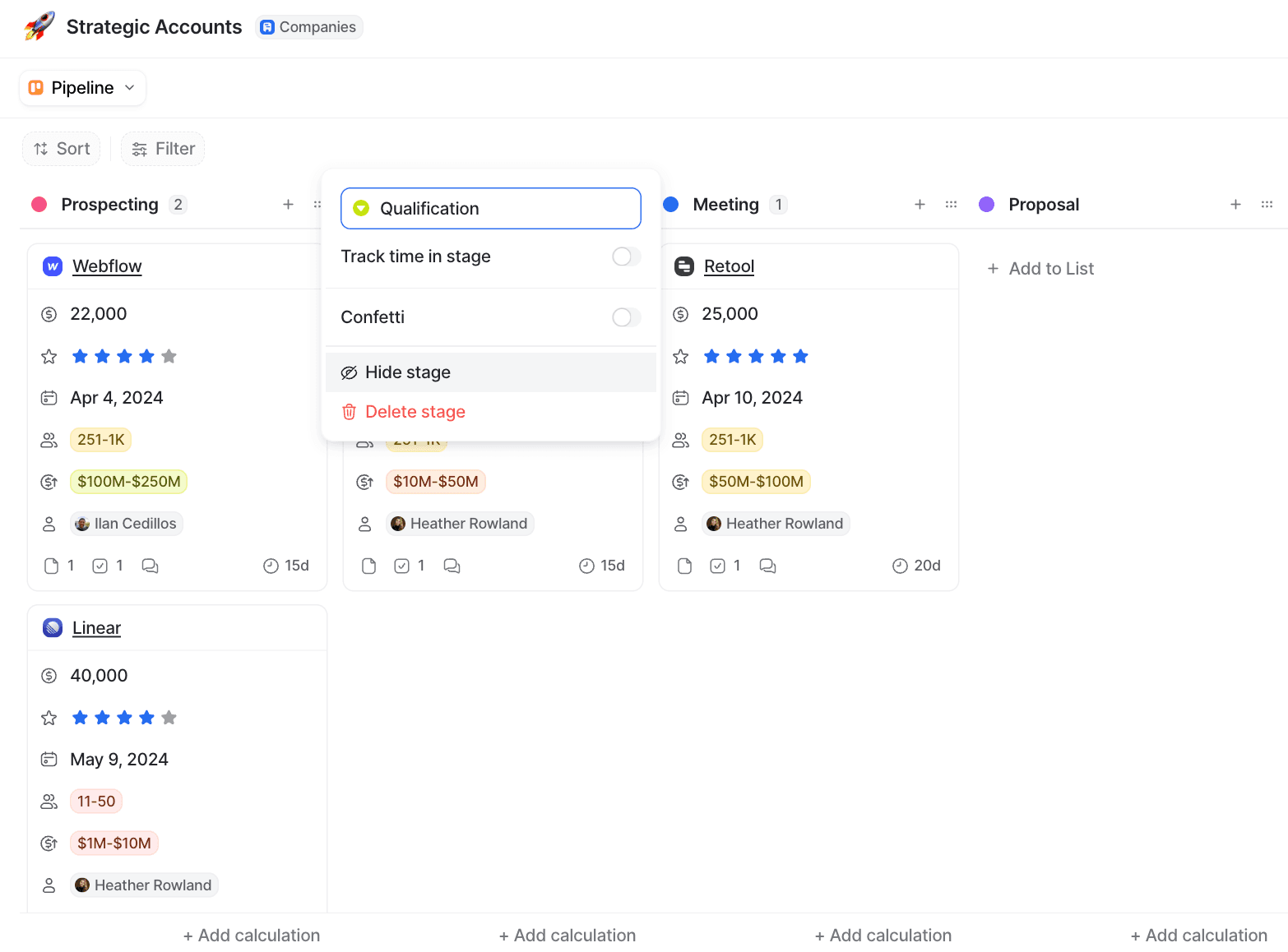
Task: Click the Retool 251-1K employee tag
Action: point(733,440)
